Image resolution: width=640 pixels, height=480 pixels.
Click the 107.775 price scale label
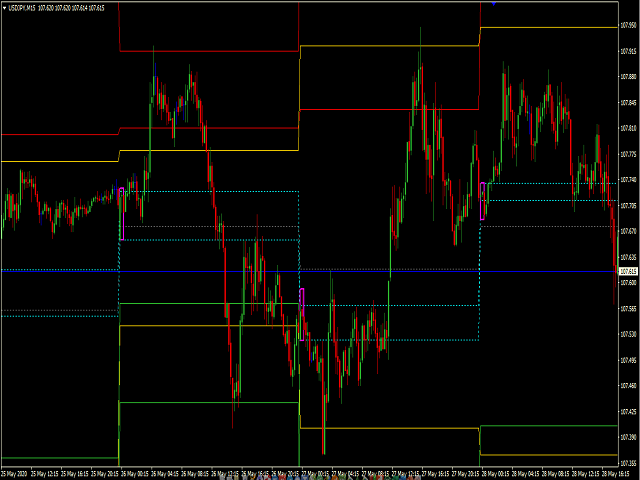[628, 154]
